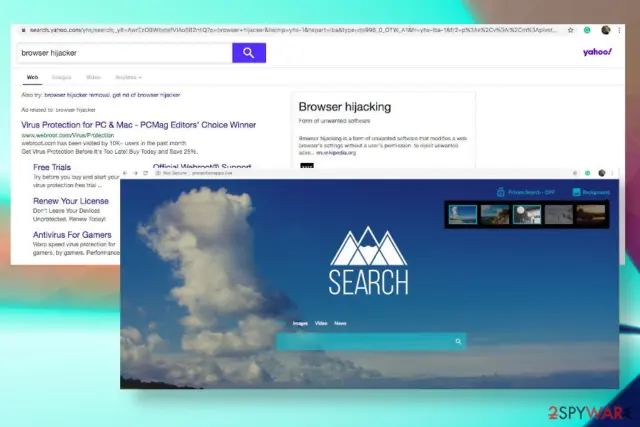This screenshot has height=427, width=640.
Task: Choose the coastal cliff background thumbnail
Action: click(495, 214)
